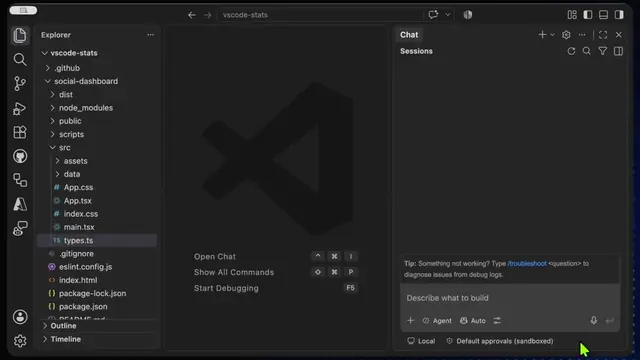This screenshot has width=640, height=360.
Task: Toggle Sessions side-by-side layout icon
Action: coord(618,51)
